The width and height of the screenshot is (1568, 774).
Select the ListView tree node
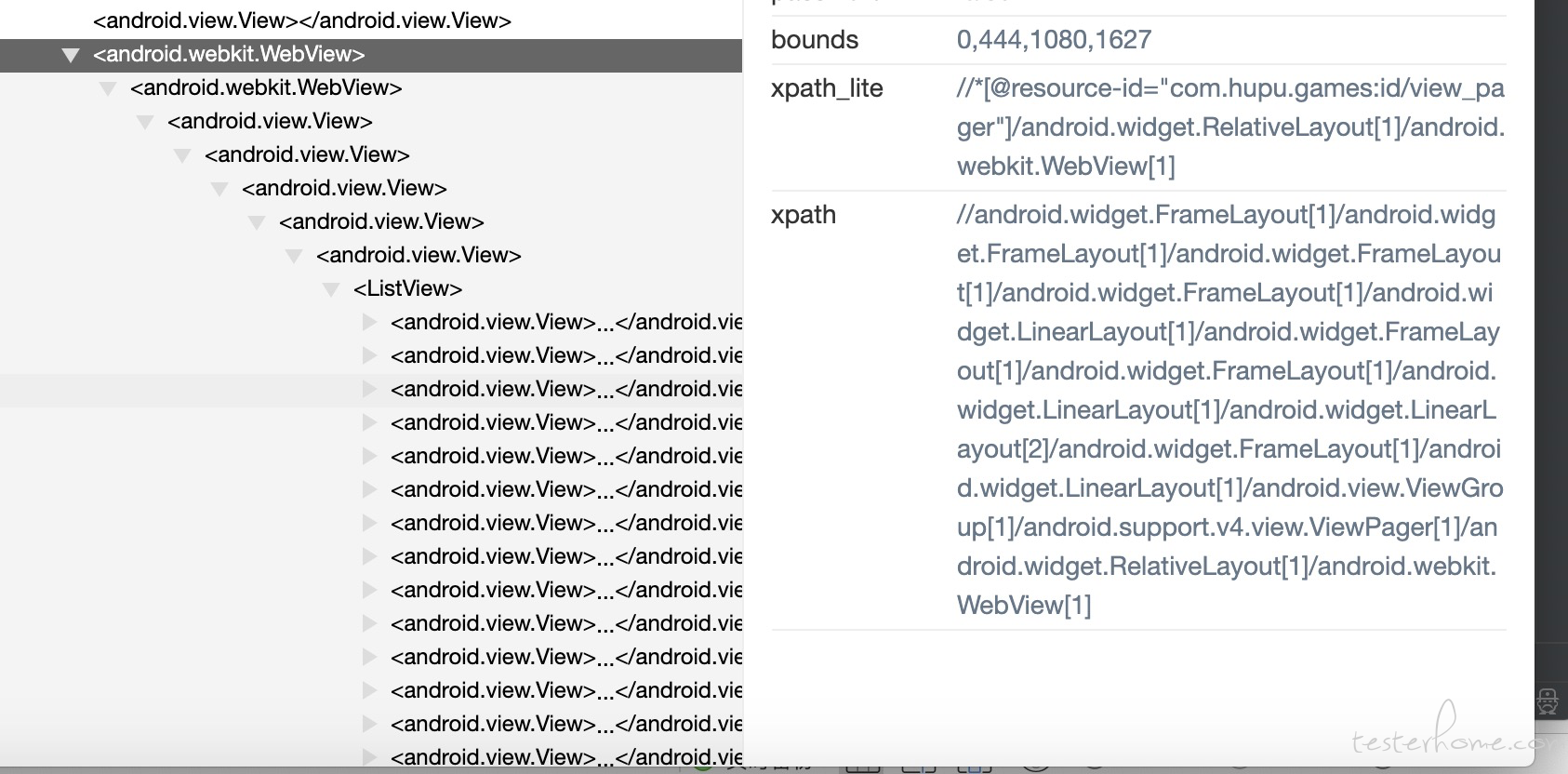[x=407, y=288]
